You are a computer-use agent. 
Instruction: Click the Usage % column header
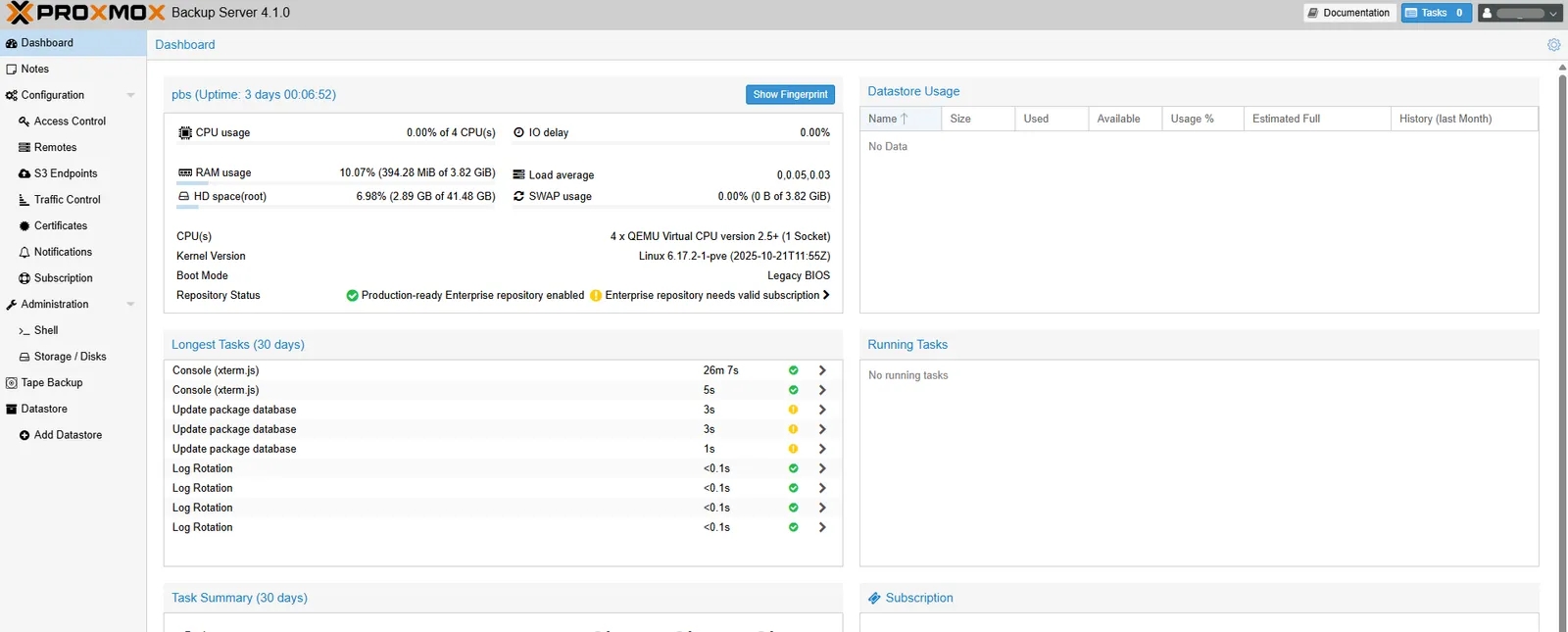(1202, 119)
